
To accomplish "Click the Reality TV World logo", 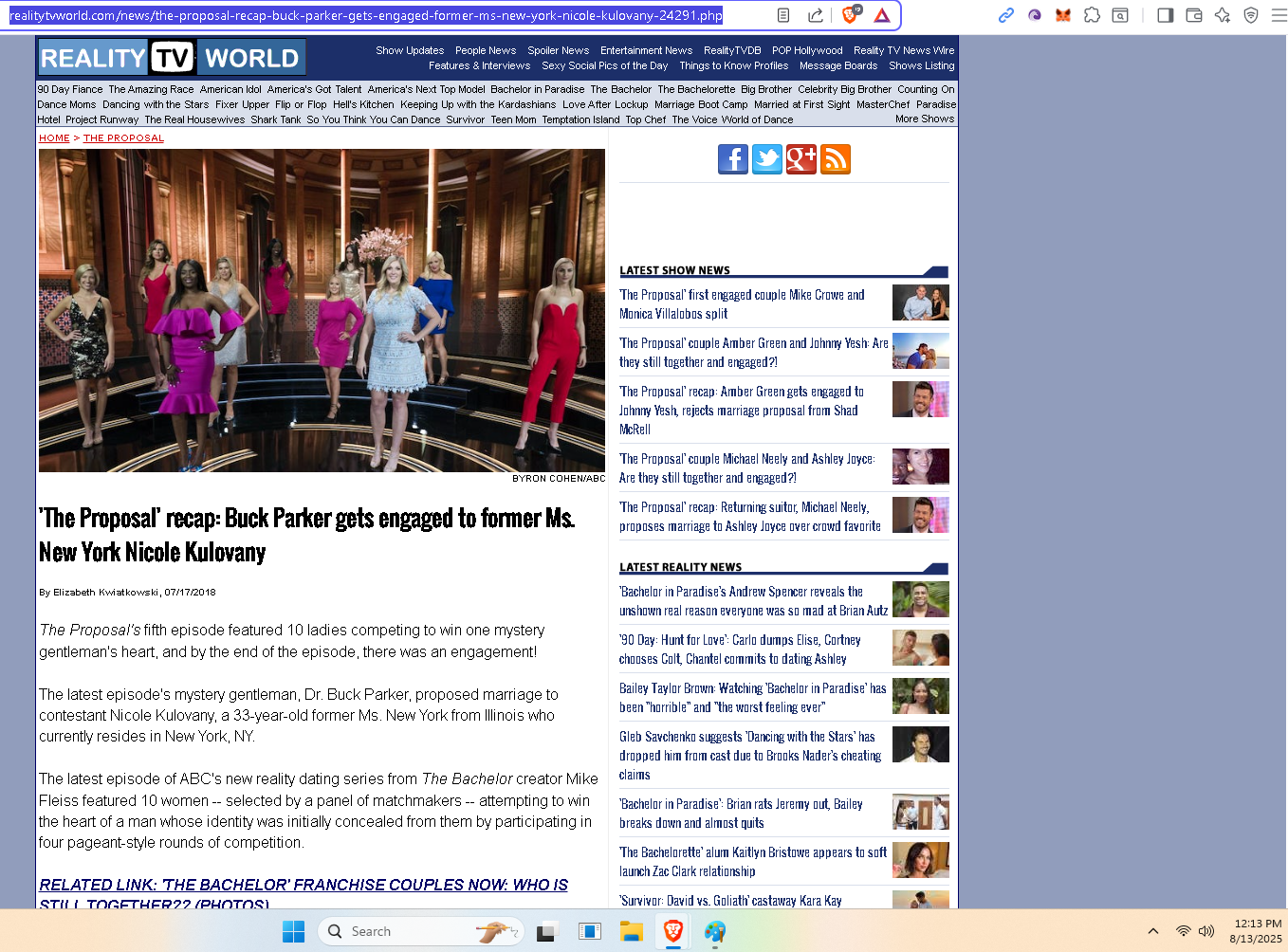I will pos(172,58).
